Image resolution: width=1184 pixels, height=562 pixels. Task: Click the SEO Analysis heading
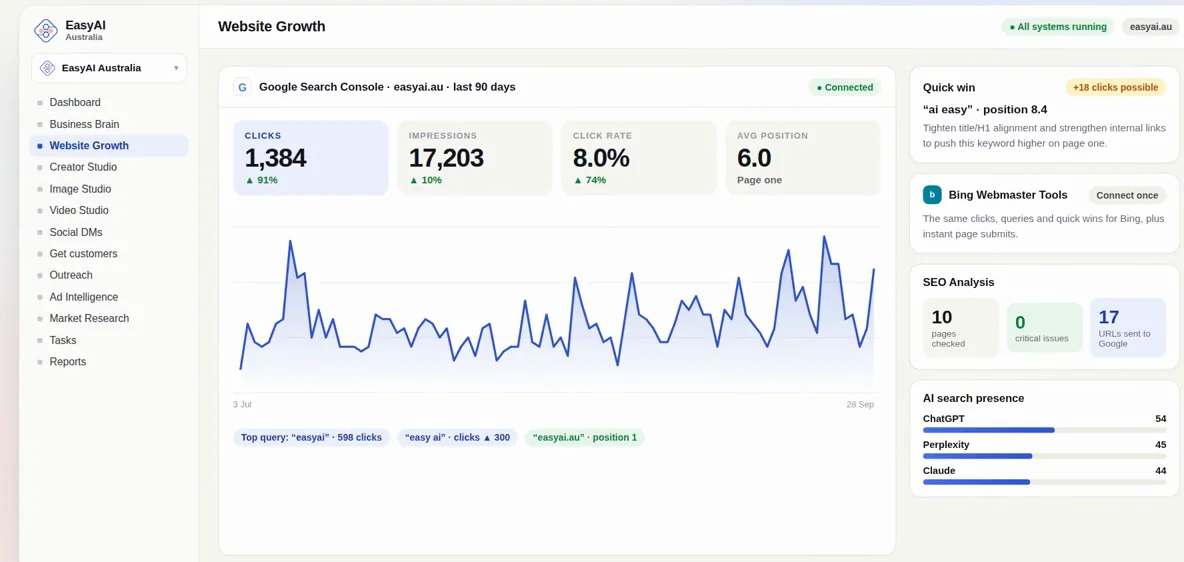click(958, 283)
